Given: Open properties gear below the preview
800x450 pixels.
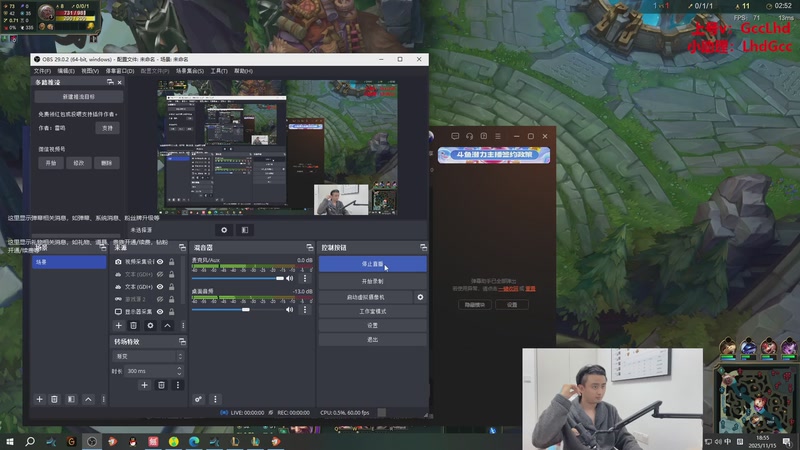Looking at the screenshot, I should (224, 230).
